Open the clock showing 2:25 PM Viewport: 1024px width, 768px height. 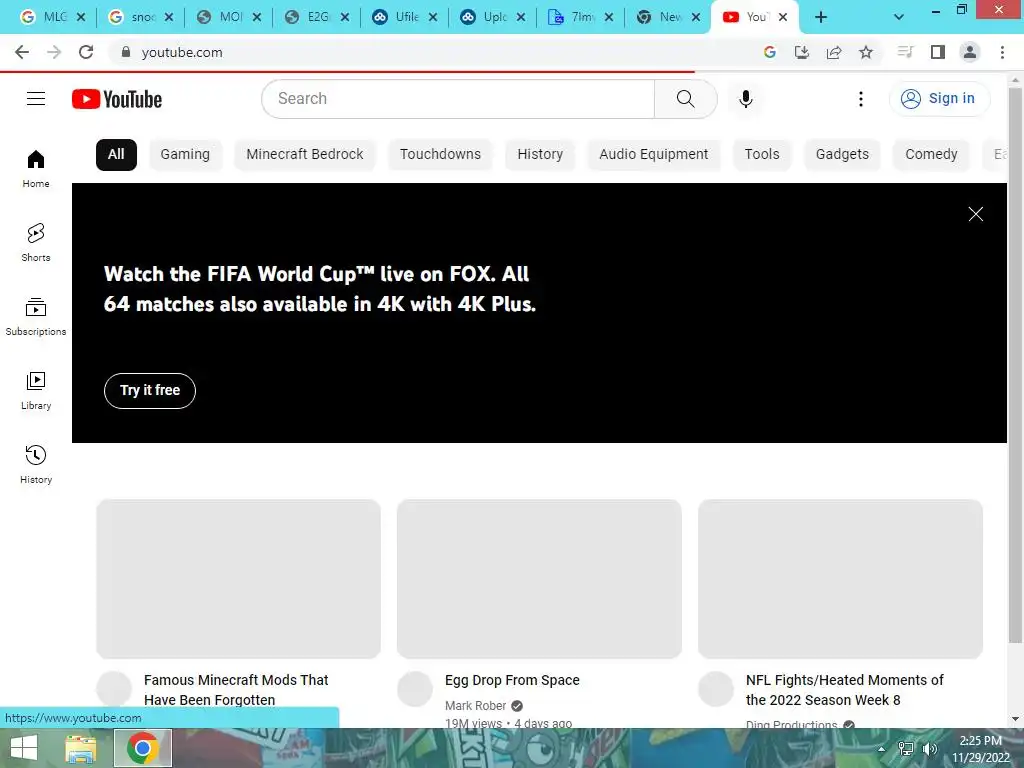[x=980, y=749]
